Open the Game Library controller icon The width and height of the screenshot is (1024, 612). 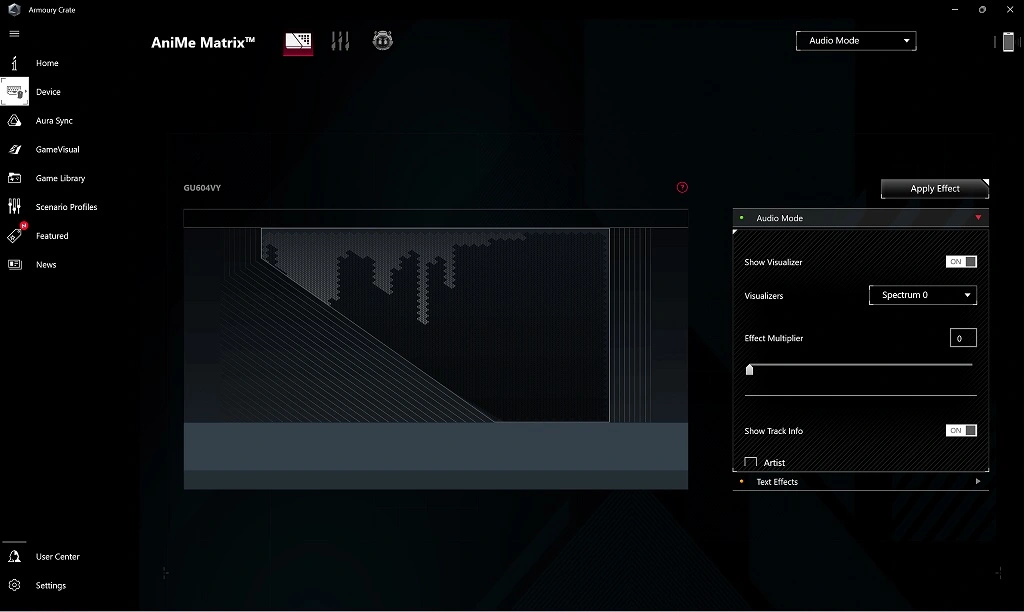(14, 178)
